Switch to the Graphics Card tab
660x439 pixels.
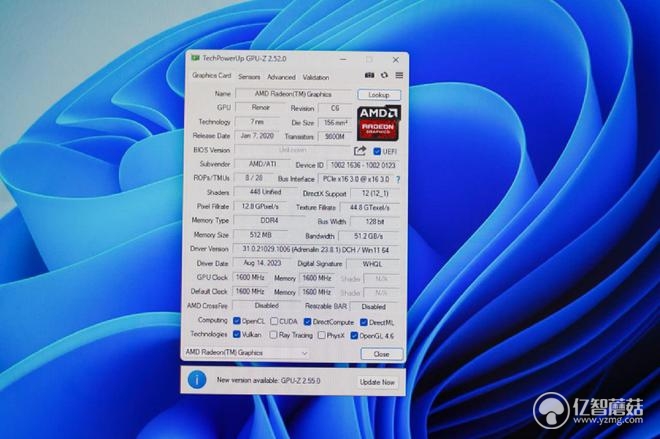(211, 75)
